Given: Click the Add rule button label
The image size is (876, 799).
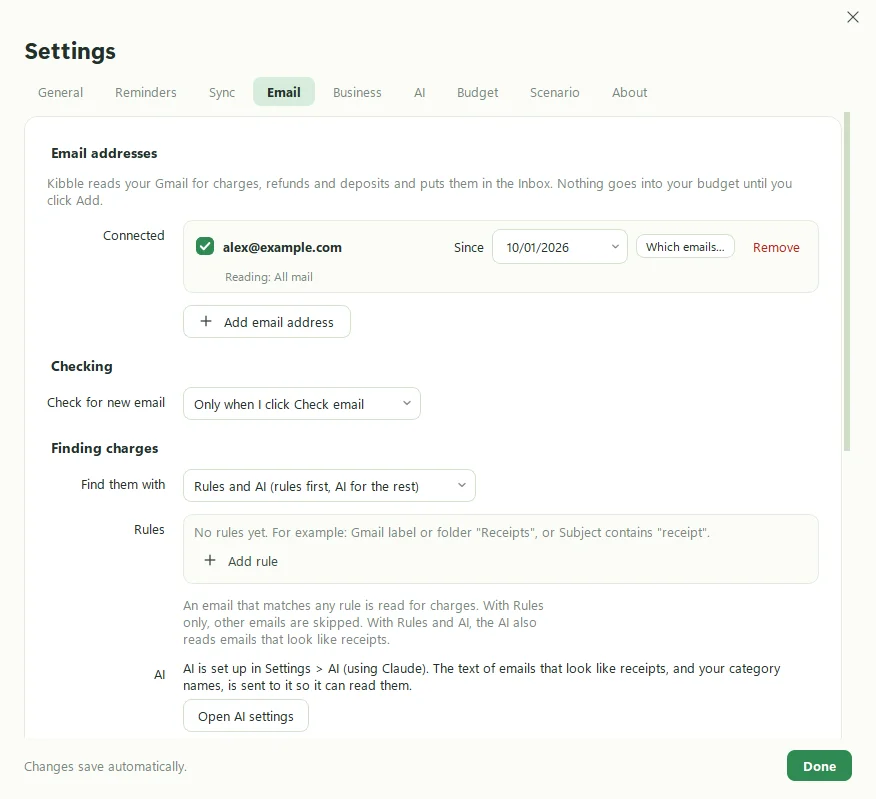Looking at the screenshot, I should click(253, 562).
